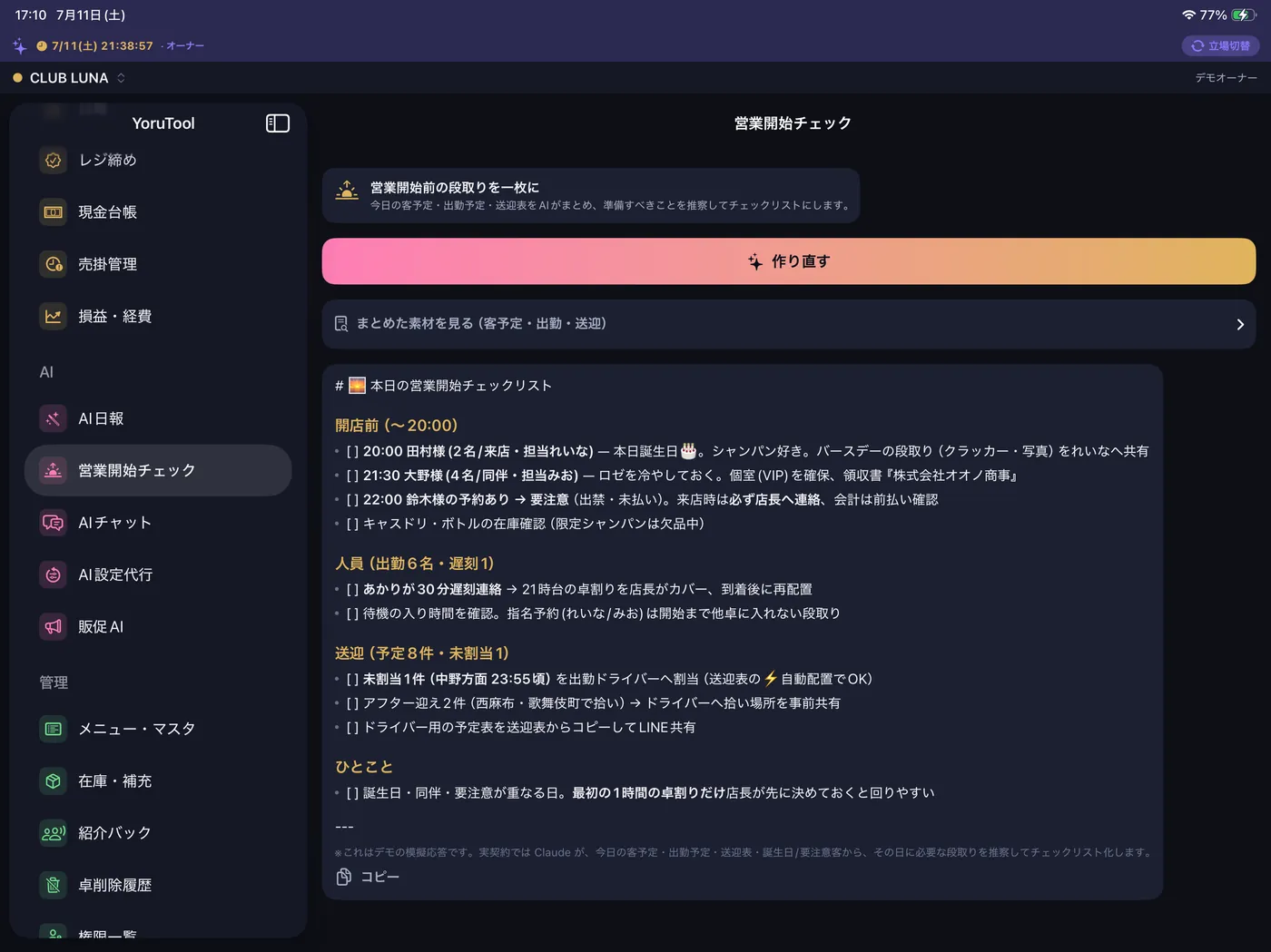Click the sparkle icon on 作り直す button
The width and height of the screenshot is (1271, 952).
coord(755,261)
